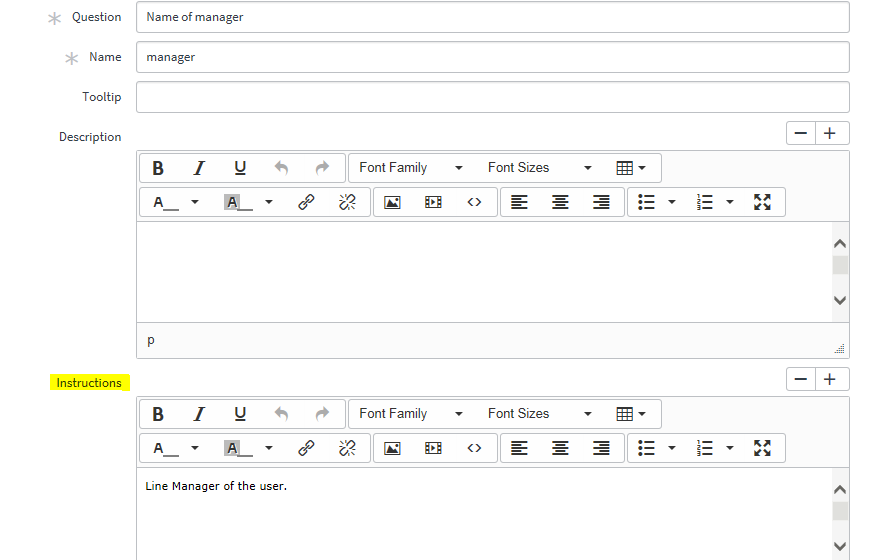
Task: Open source code view in Instructions editor
Action: [x=474, y=448]
